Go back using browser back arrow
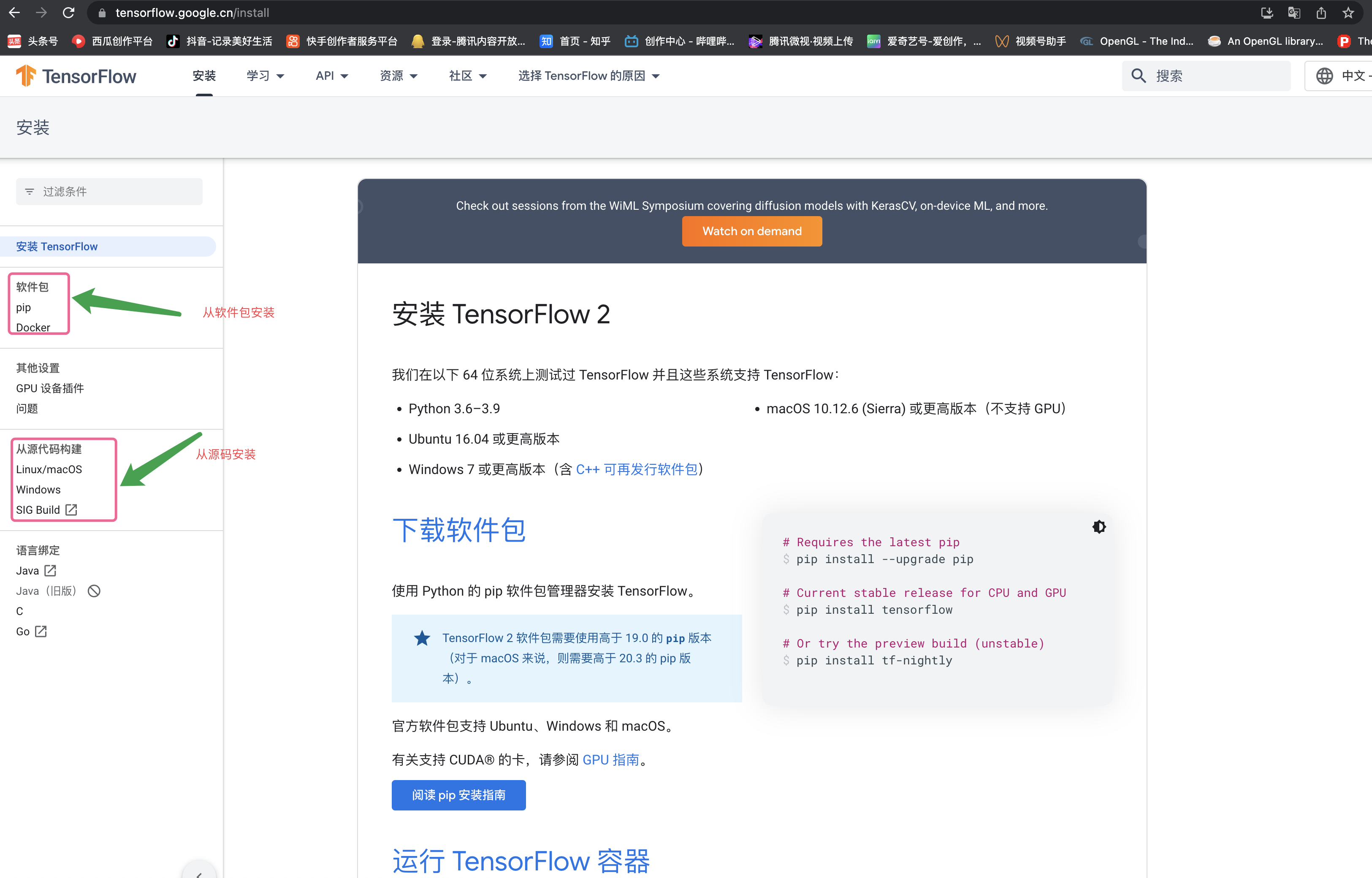The width and height of the screenshot is (1372, 878). pyautogui.click(x=14, y=13)
